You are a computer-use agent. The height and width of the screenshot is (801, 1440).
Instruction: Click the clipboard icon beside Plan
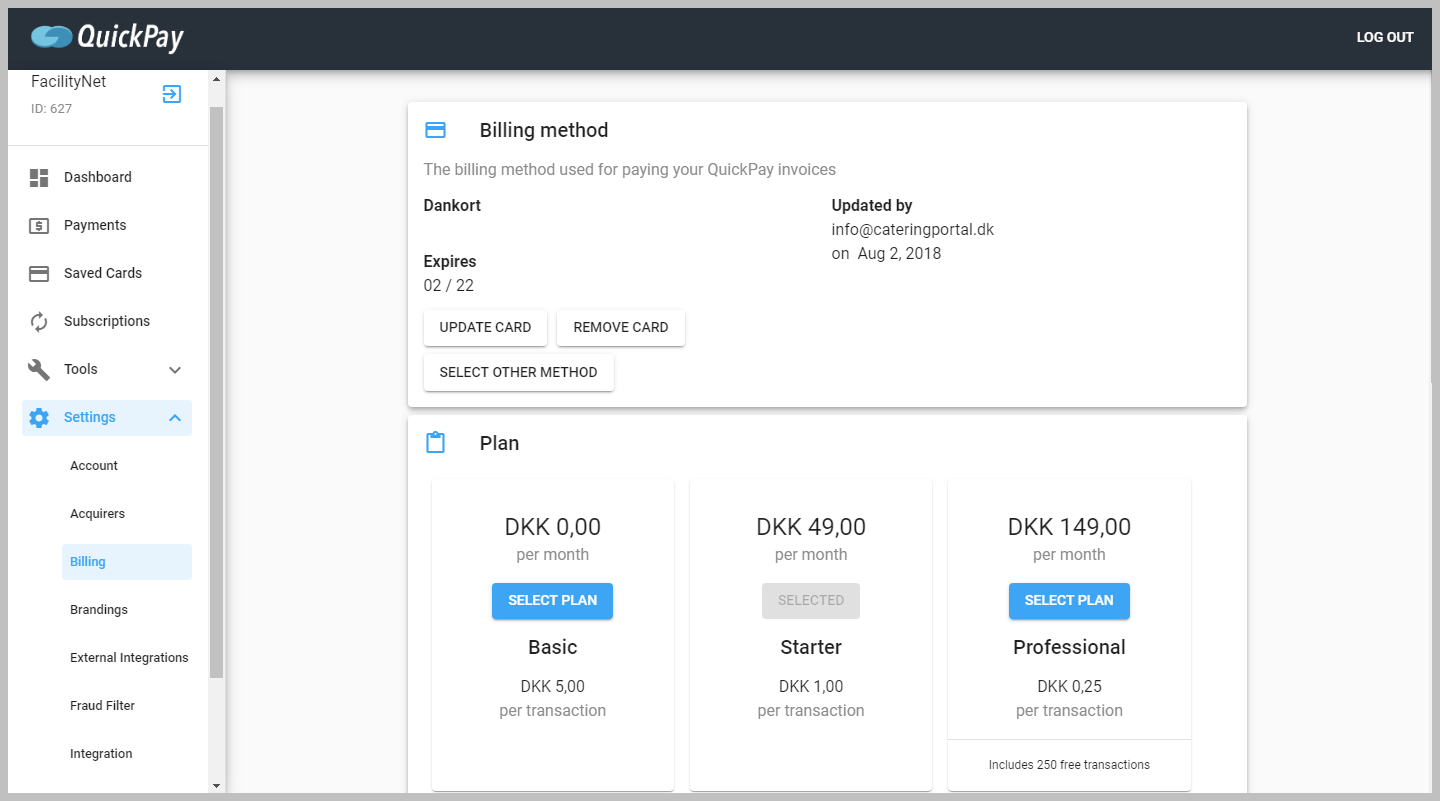tap(435, 441)
